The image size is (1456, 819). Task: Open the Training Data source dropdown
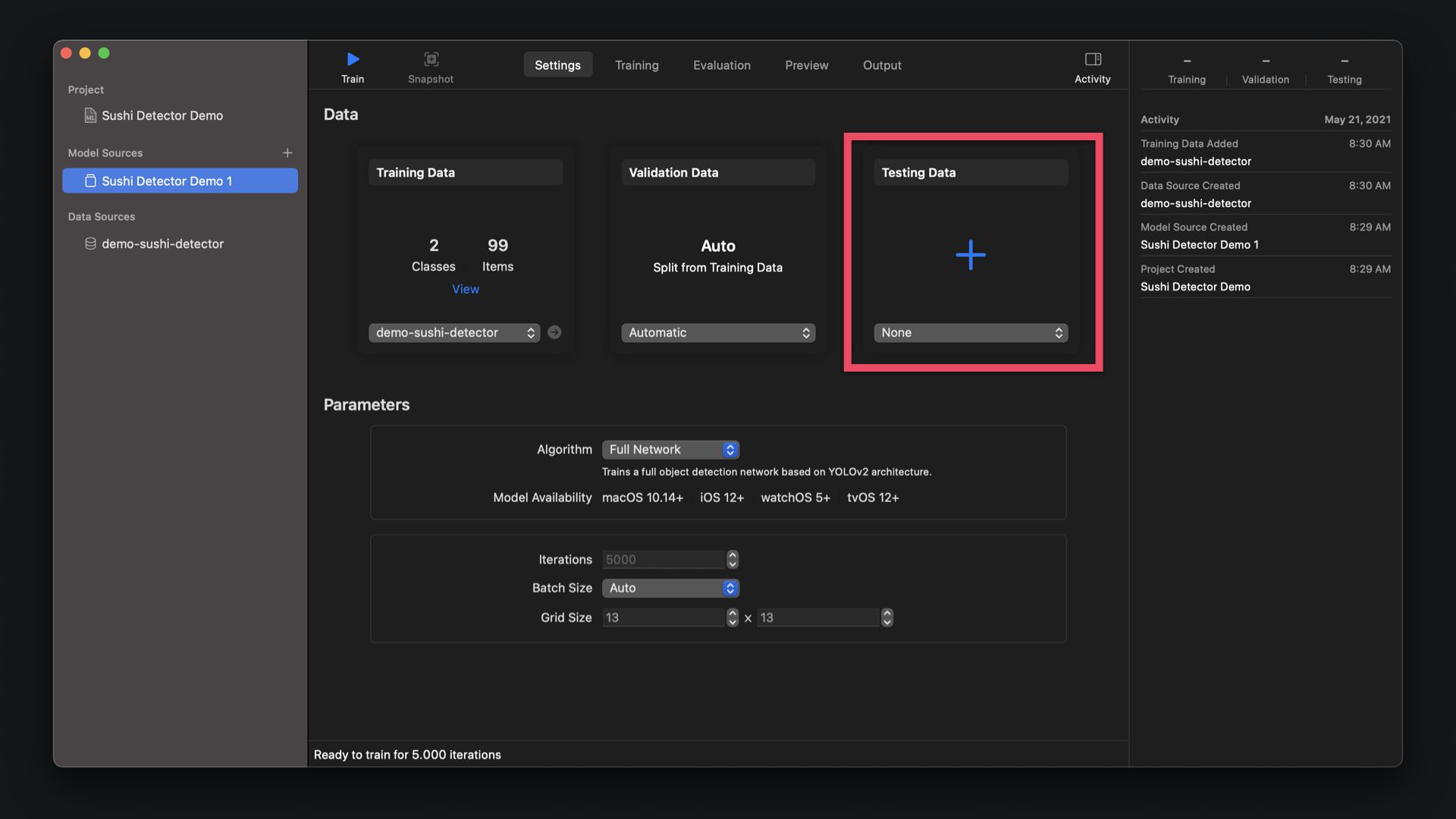tap(454, 333)
